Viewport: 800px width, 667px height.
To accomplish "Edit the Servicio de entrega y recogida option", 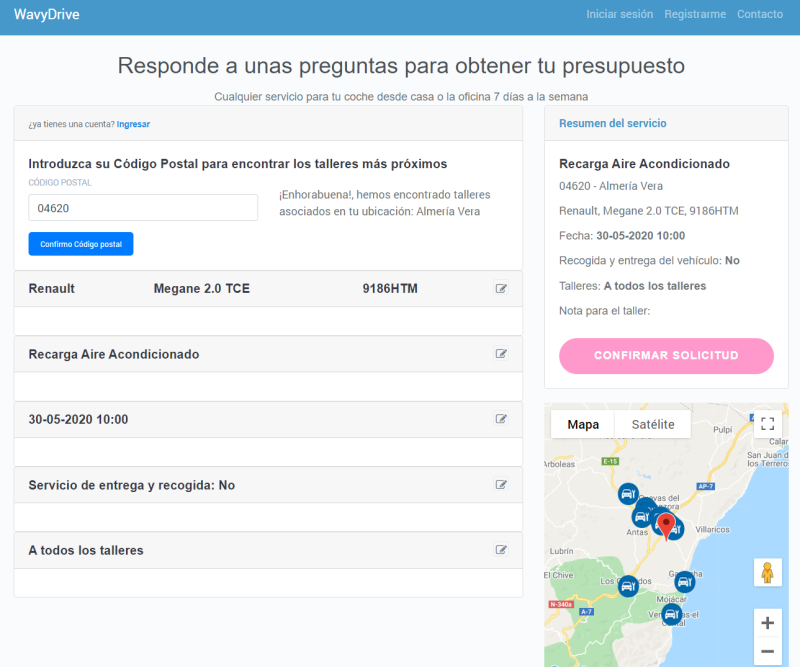I will click(x=501, y=485).
